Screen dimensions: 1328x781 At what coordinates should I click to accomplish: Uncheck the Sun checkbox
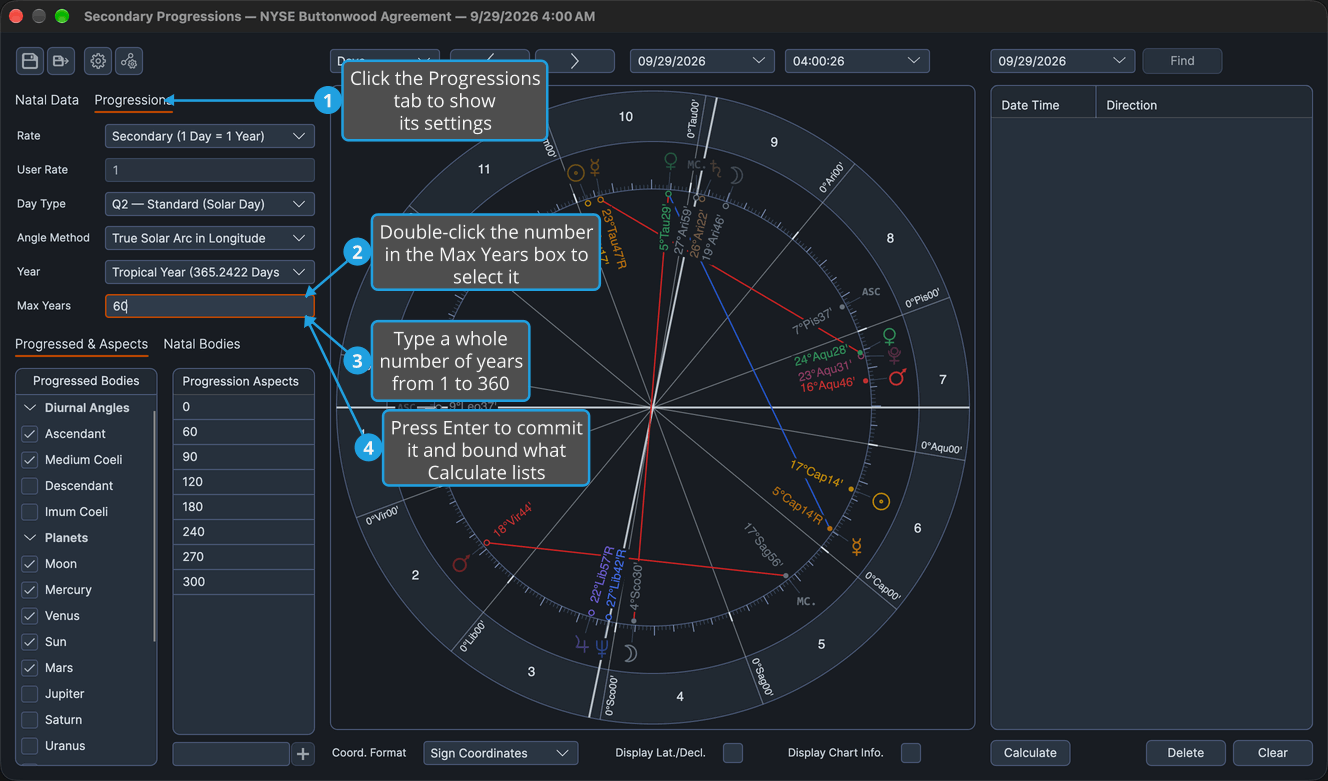coord(30,642)
